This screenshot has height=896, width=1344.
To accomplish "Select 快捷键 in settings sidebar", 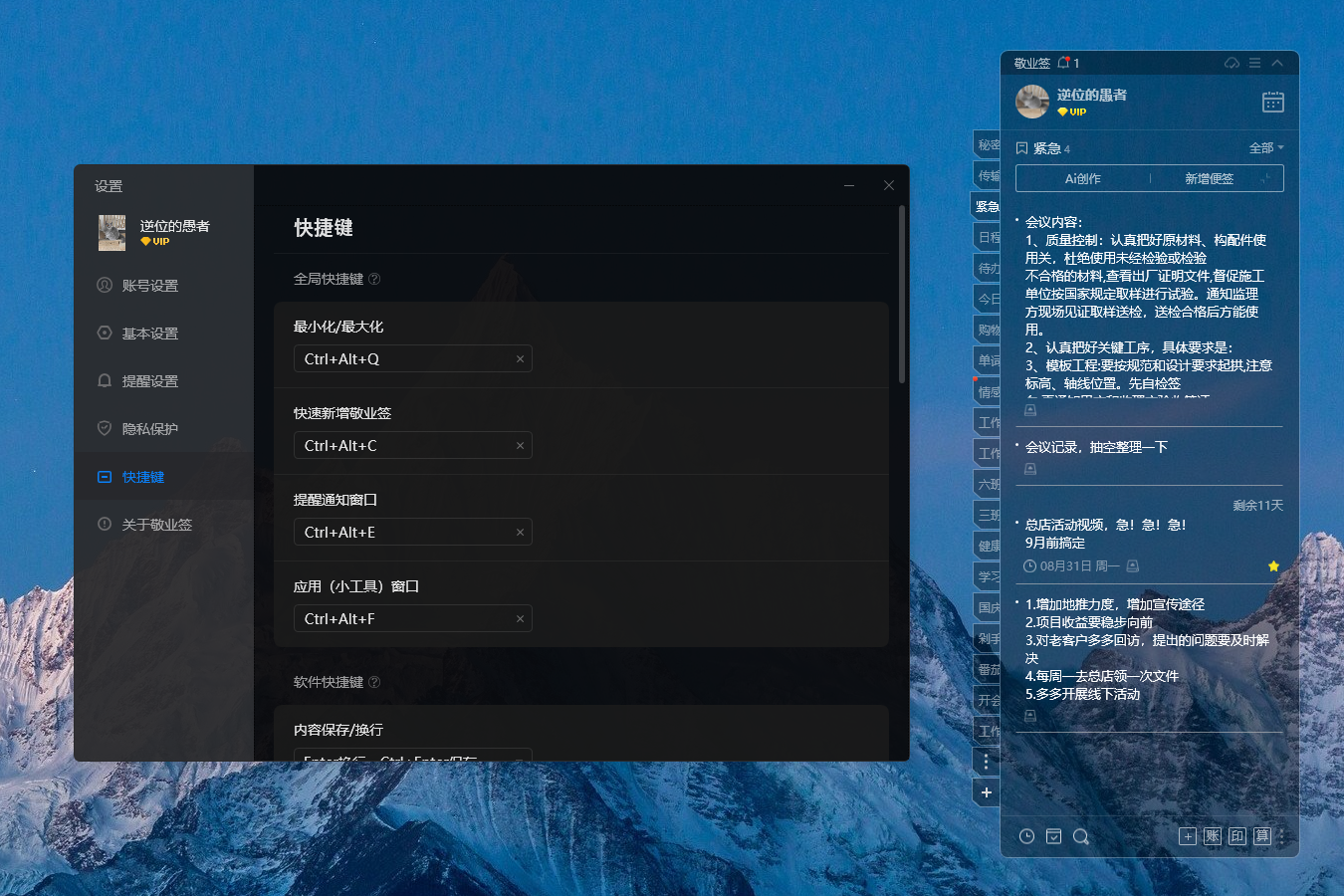I will (x=164, y=477).
